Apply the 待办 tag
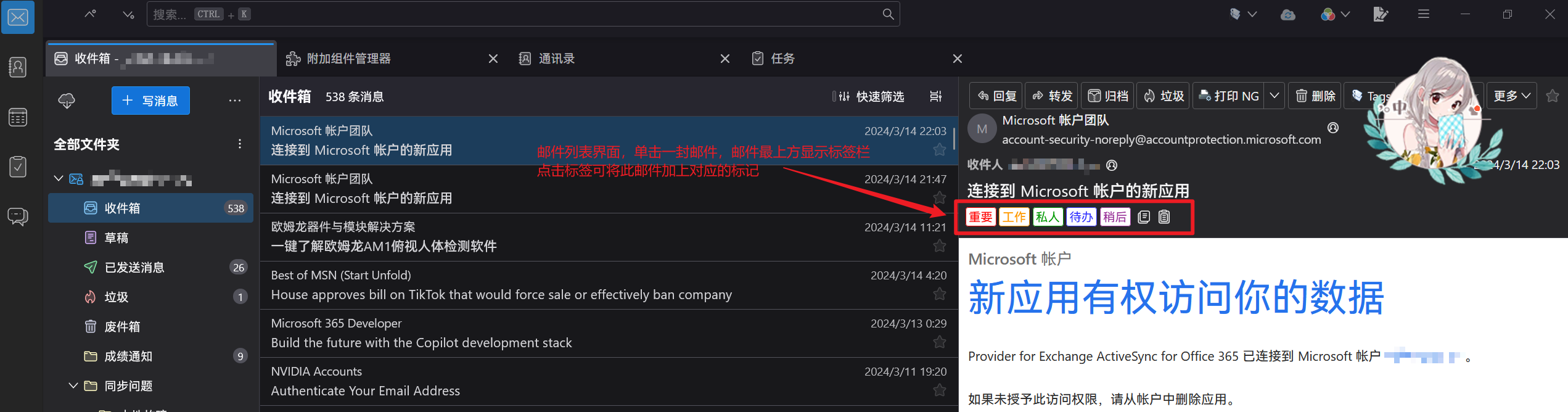 [x=1081, y=217]
